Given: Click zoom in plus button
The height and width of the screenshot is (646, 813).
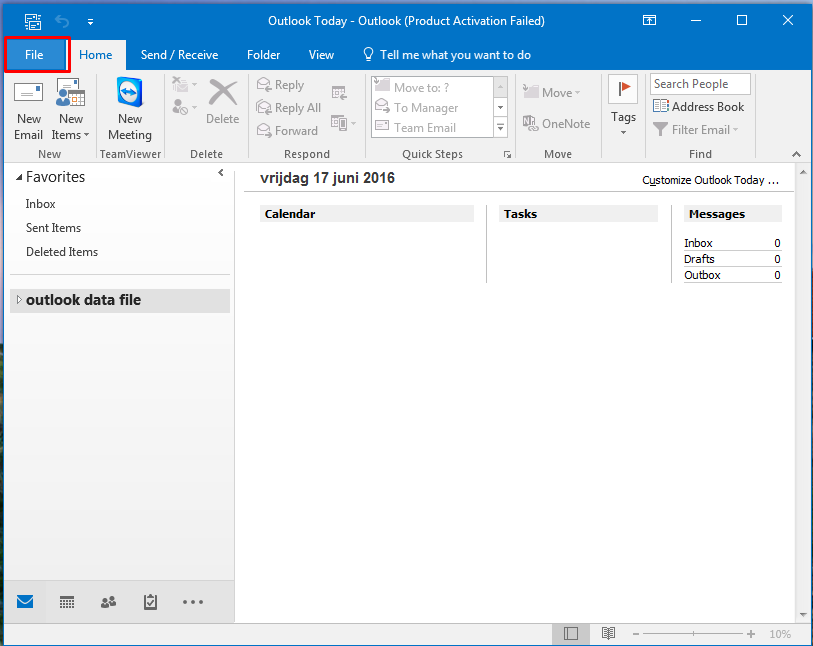Looking at the screenshot, I should click(751, 634).
